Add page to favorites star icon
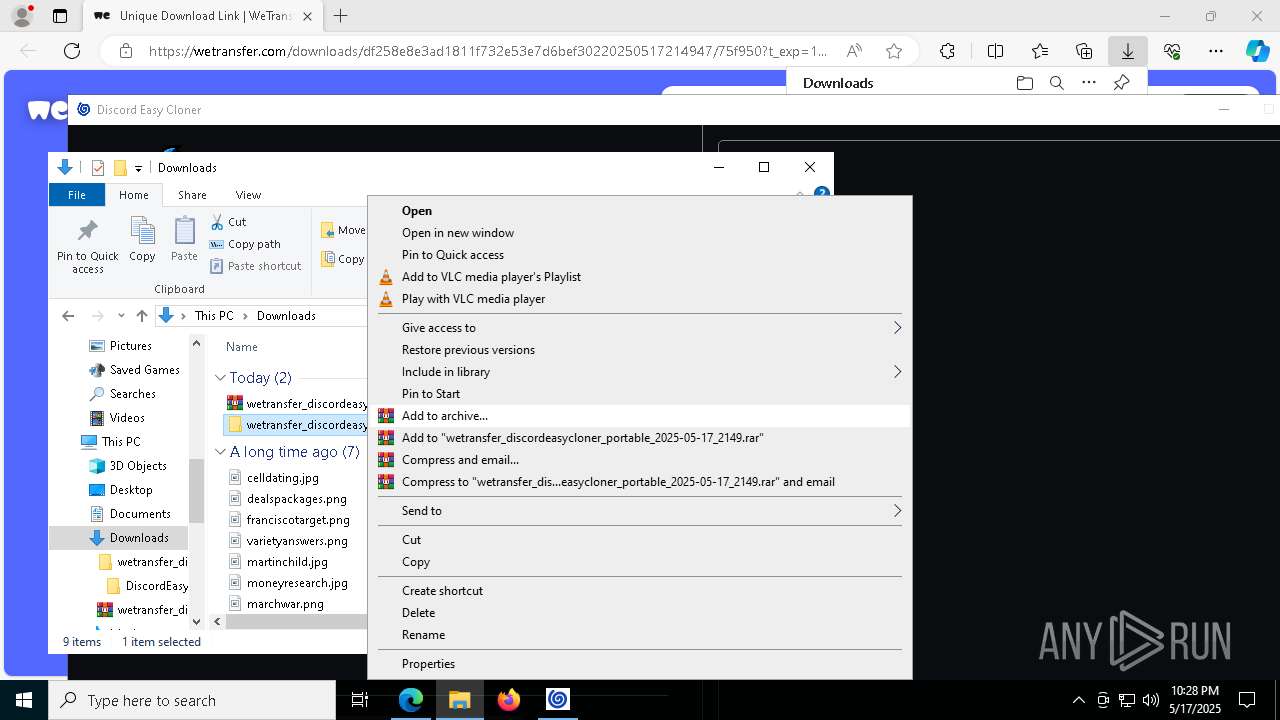 [894, 51]
